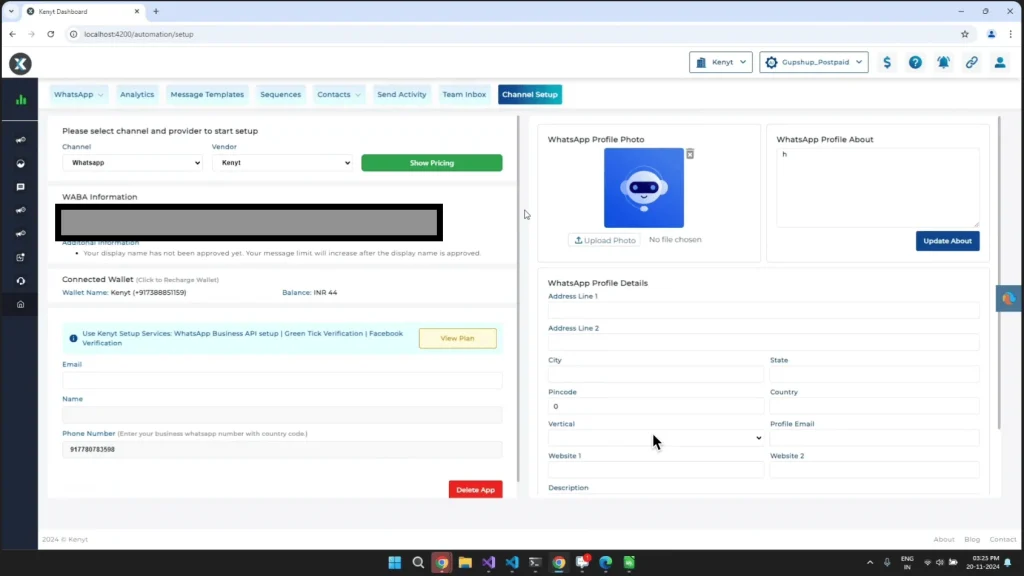
Task: Open the help question mark icon
Action: pos(915,62)
